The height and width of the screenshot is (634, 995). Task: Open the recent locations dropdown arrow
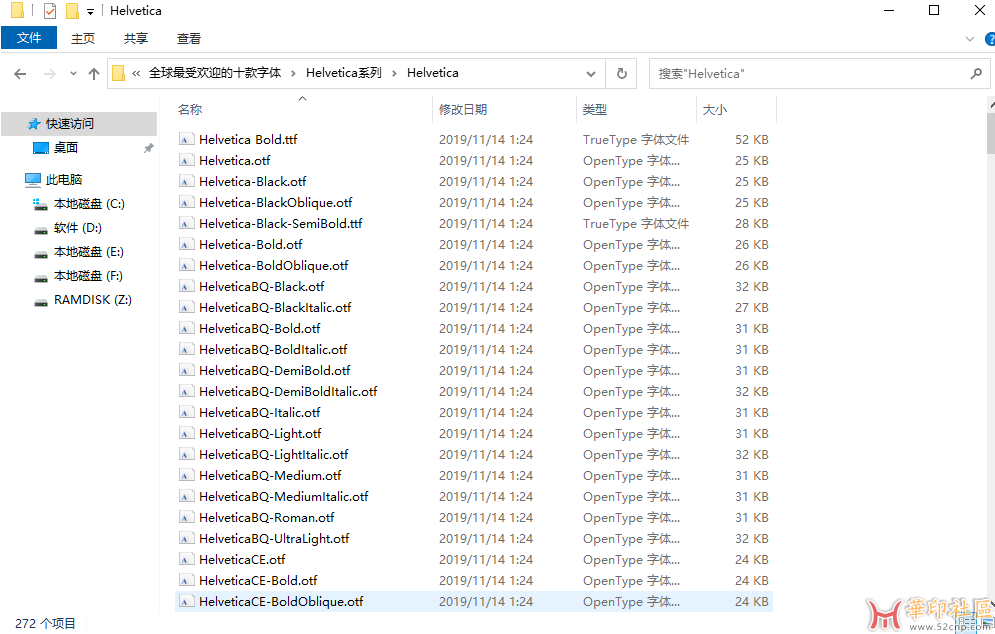coord(73,74)
